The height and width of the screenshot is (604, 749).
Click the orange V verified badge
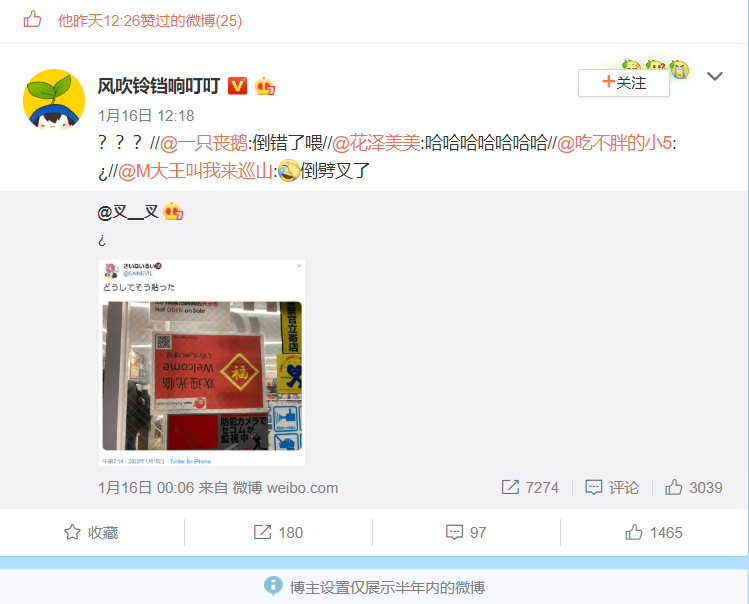pyautogui.click(x=237, y=86)
